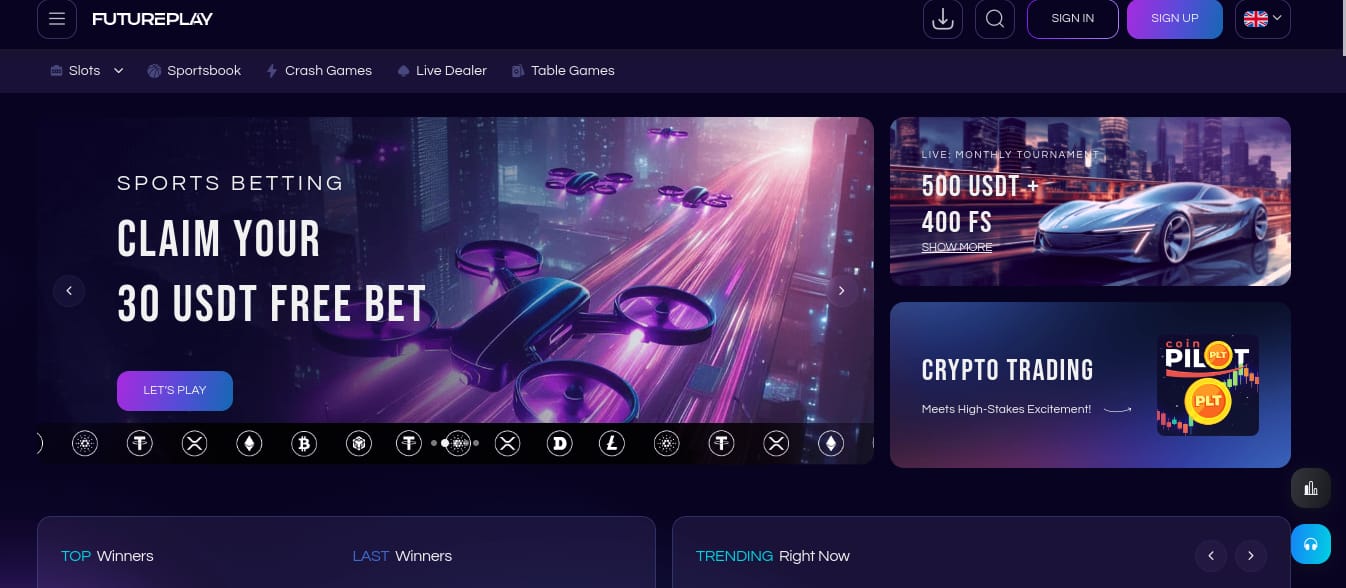Viewport: 1346px width, 588px height.
Task: Select the Dogecoin coin icon
Action: pos(560,443)
